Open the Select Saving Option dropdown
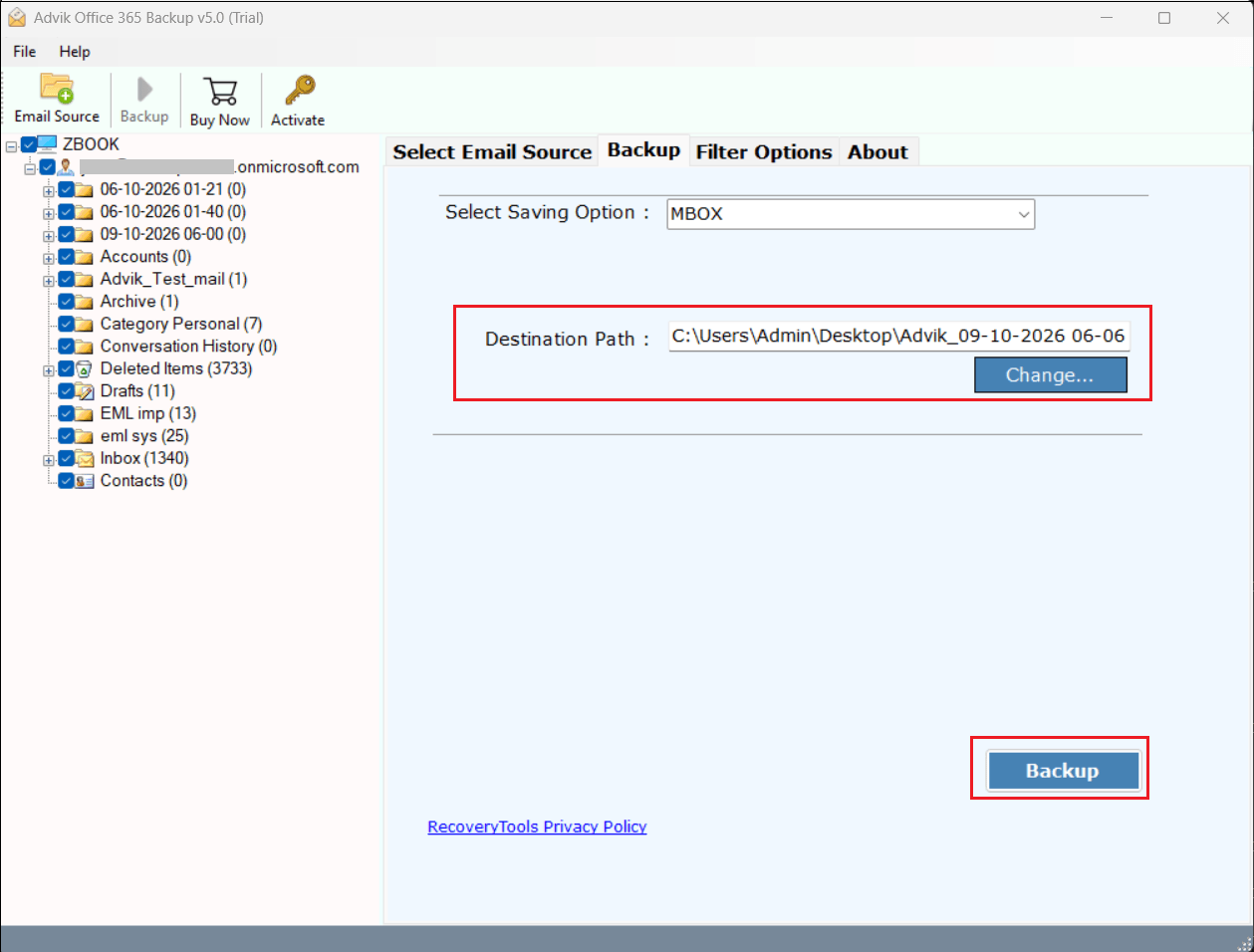 851,214
